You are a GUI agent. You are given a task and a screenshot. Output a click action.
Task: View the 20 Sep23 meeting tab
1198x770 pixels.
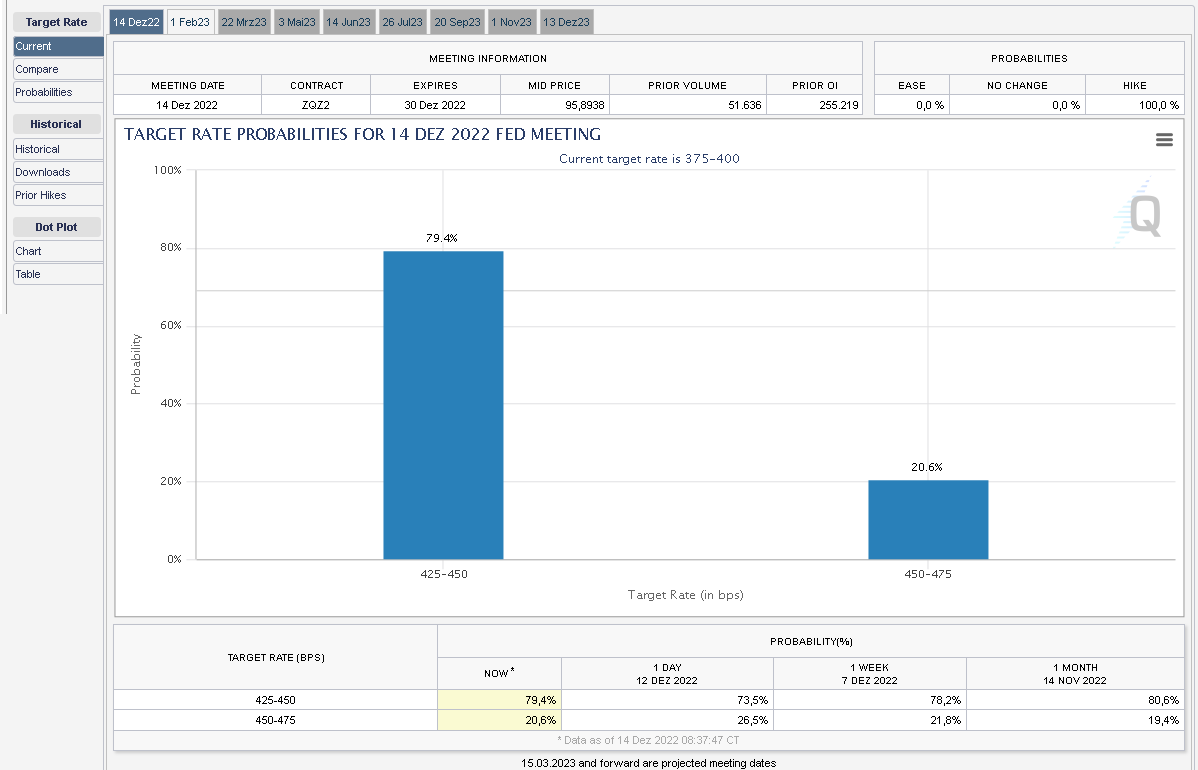pyautogui.click(x=457, y=20)
